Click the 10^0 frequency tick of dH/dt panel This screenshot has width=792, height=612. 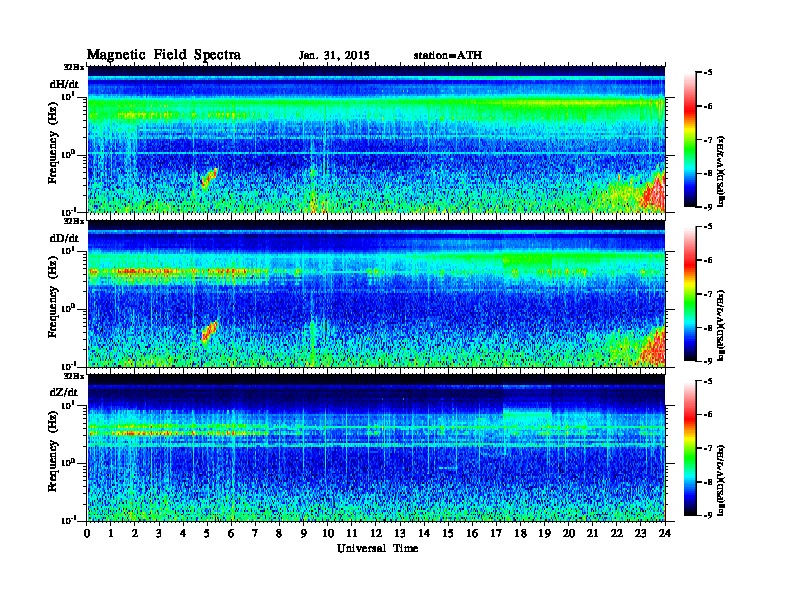click(x=70, y=154)
